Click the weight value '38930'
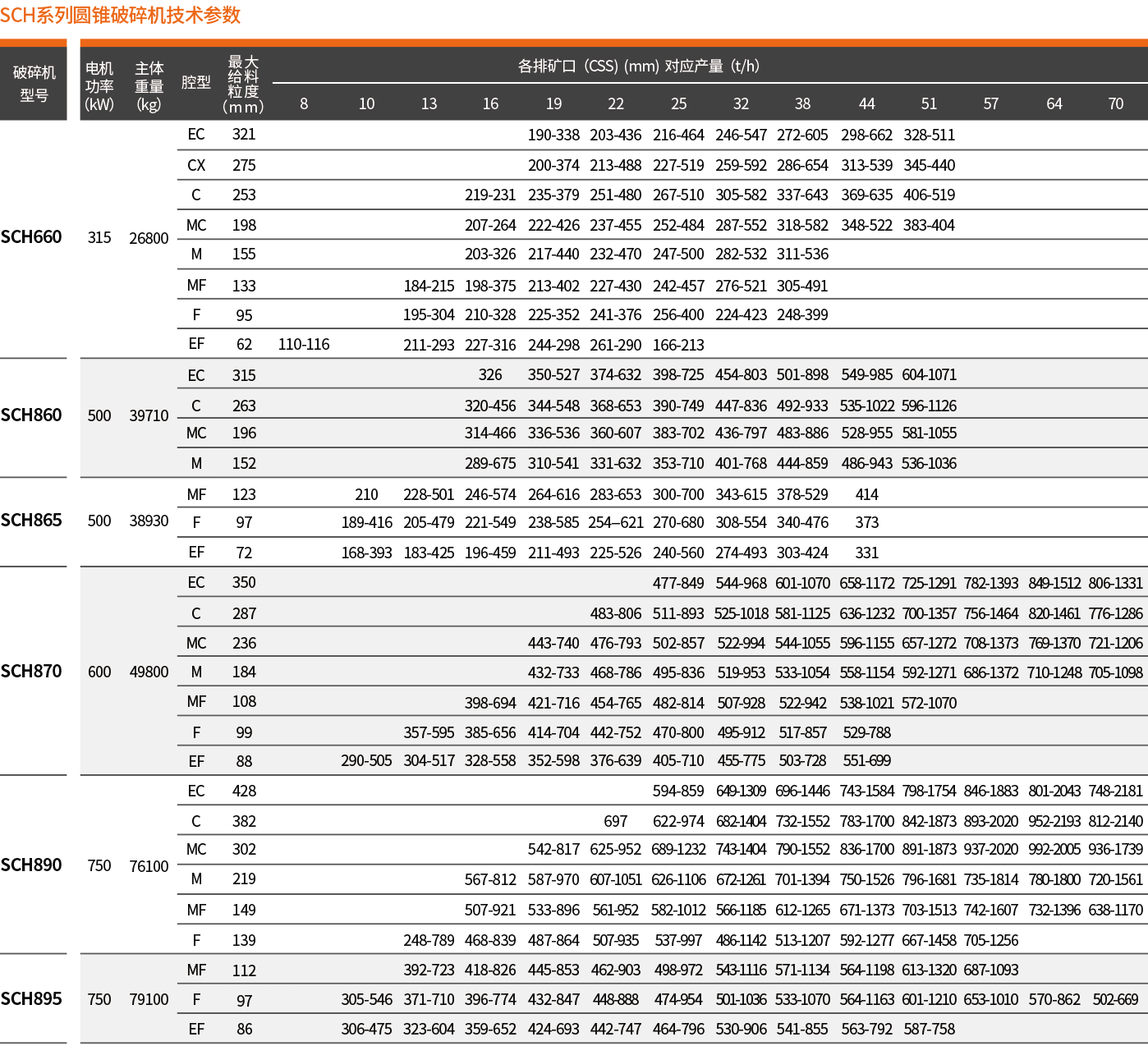Viewport: 1148px width, 1046px height. point(149,521)
